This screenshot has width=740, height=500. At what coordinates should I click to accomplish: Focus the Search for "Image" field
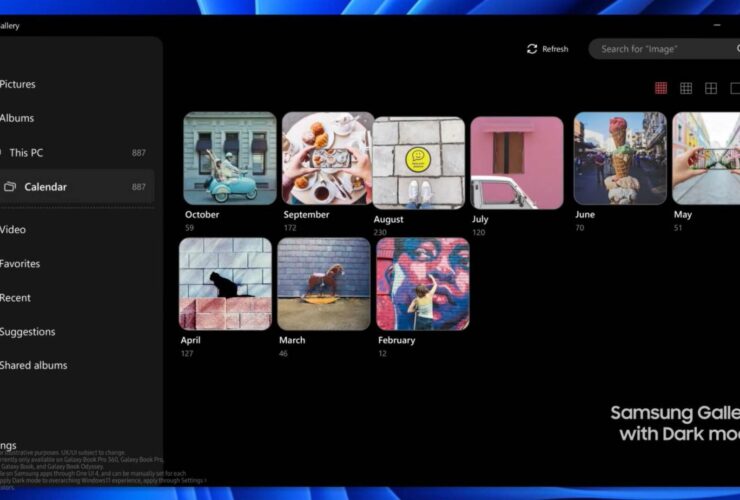coord(664,49)
